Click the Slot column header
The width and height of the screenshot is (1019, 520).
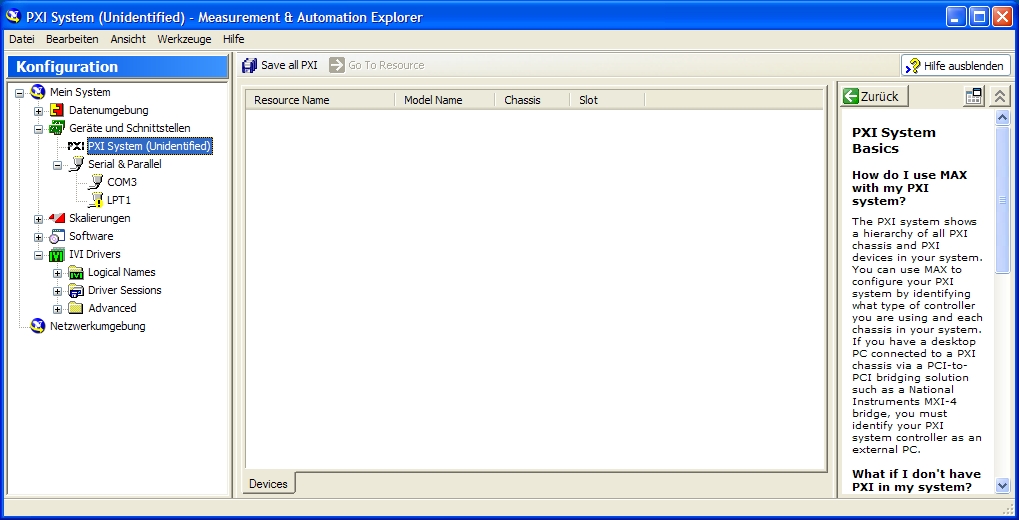click(607, 100)
